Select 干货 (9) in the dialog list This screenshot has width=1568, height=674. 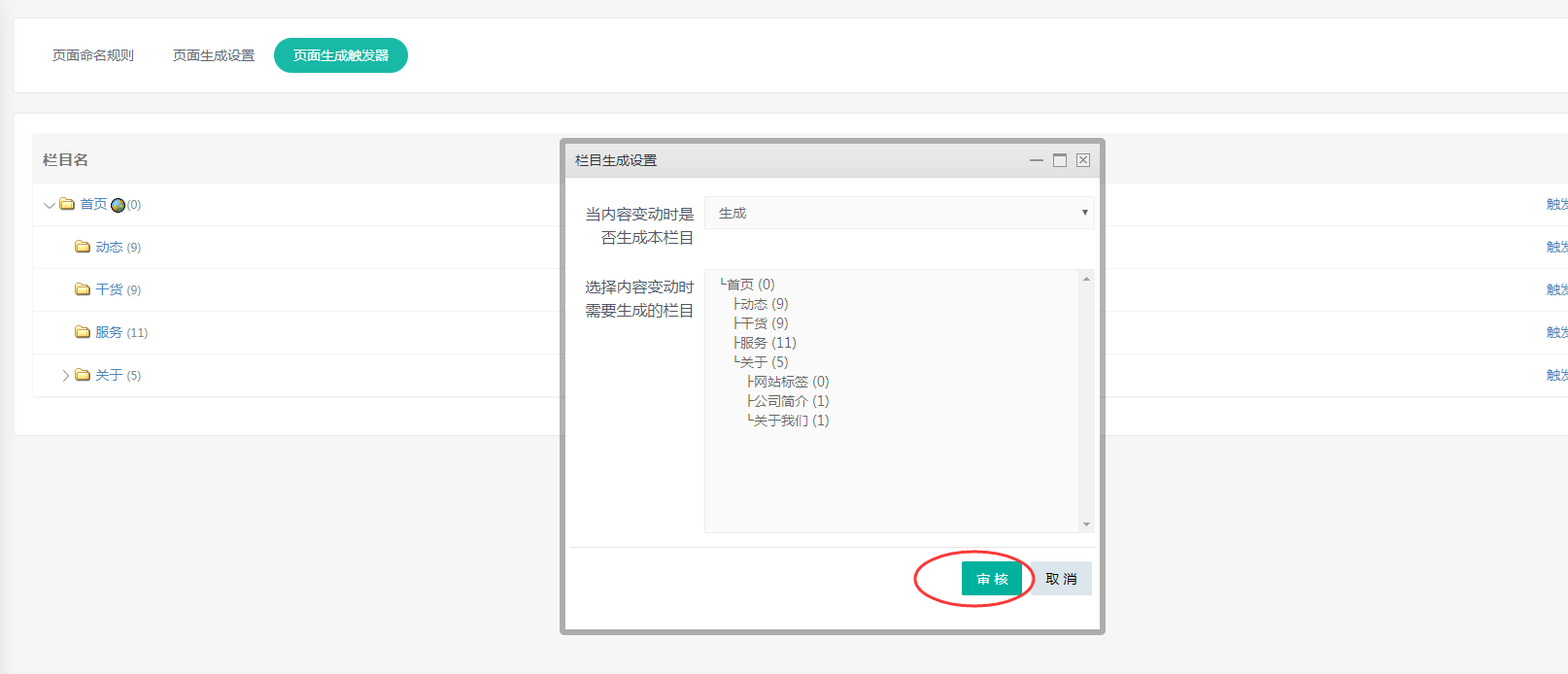[761, 323]
